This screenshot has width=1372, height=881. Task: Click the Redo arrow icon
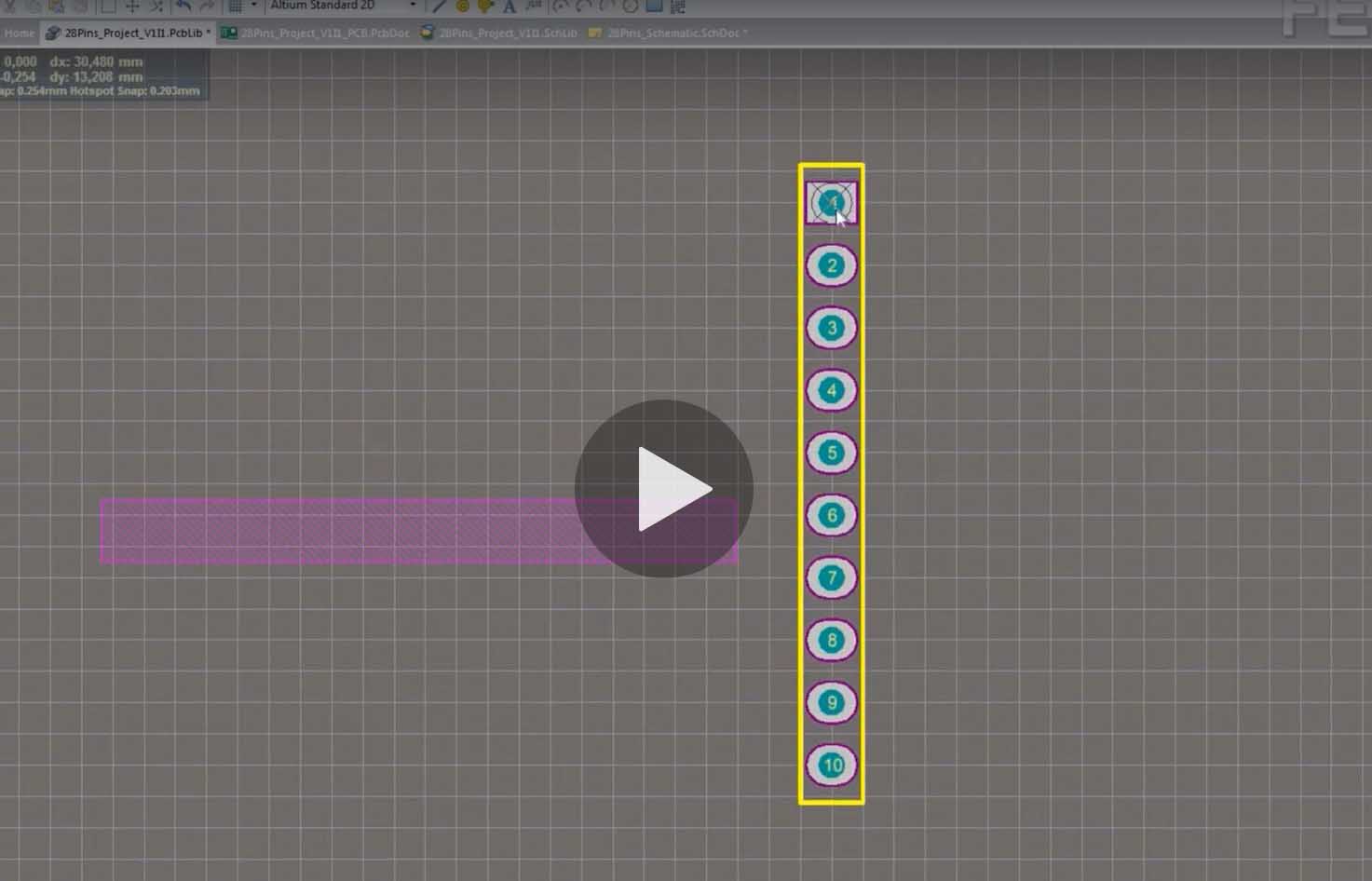207,7
